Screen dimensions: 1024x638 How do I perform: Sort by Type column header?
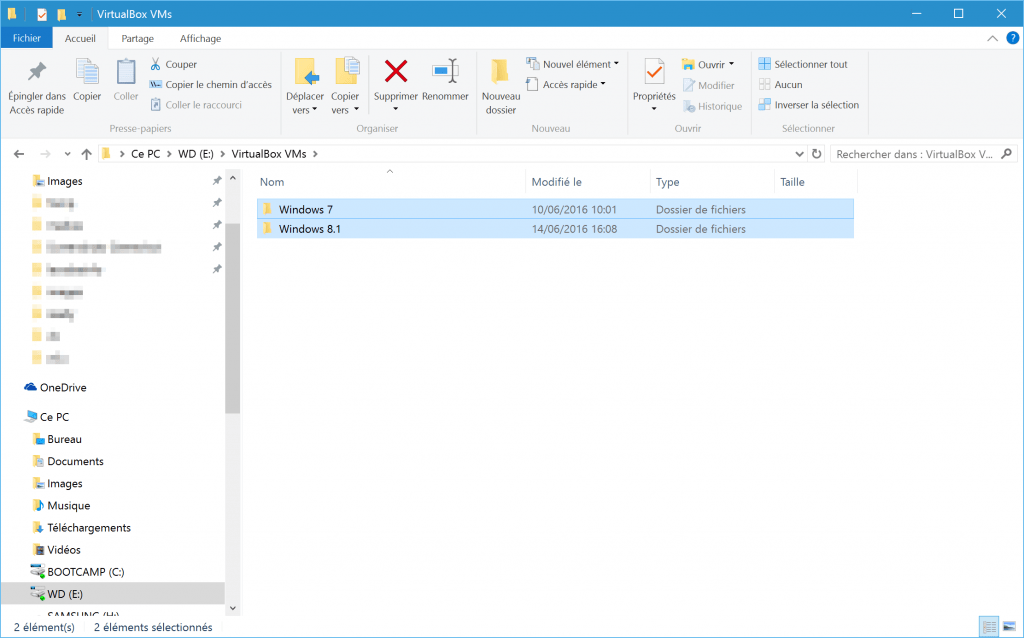712,182
